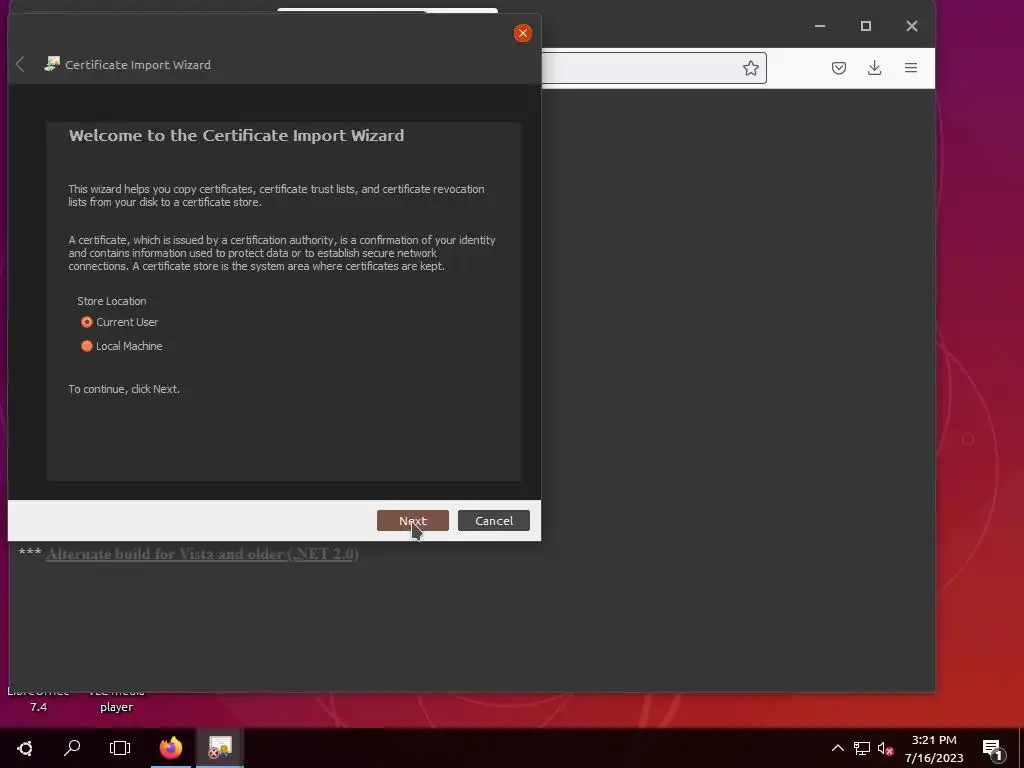This screenshot has height=768, width=1024.
Task: Maximize the Firefox window
Action: click(x=866, y=26)
